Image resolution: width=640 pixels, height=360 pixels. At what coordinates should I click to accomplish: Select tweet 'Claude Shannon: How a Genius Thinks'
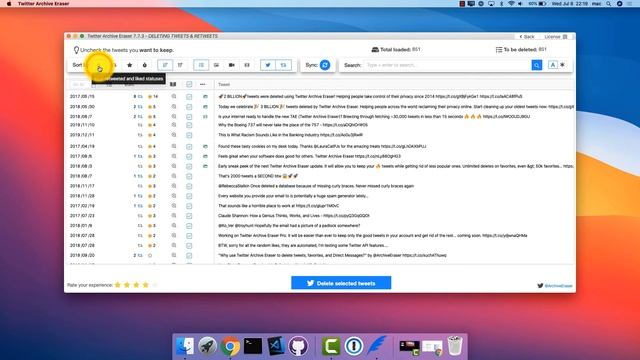pos(293,216)
